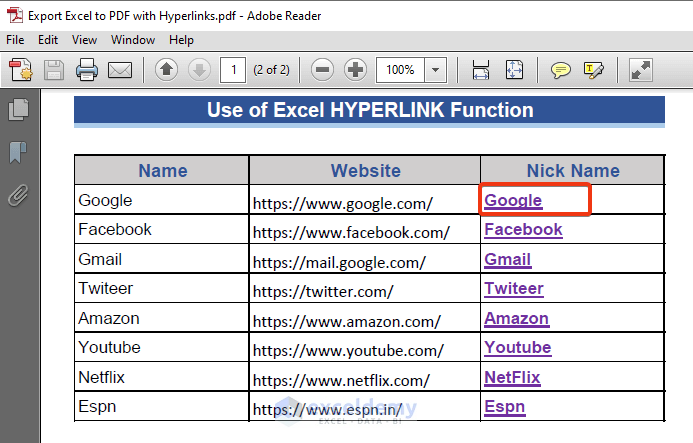Viewport: 693px width, 443px height.
Task: Click the (2 of 2) page count label
Action: point(271,70)
